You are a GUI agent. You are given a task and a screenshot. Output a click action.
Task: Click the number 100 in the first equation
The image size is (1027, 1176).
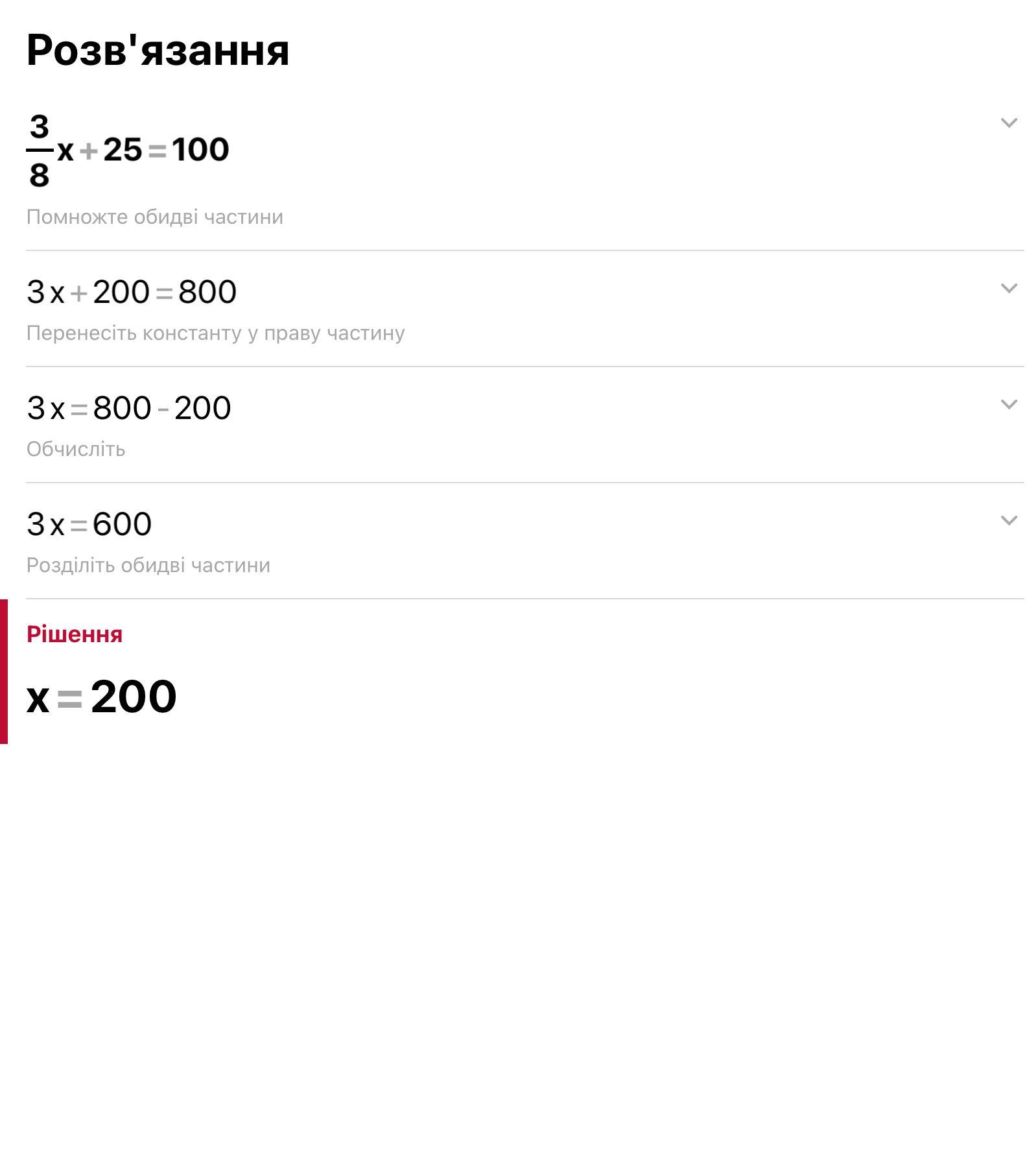pyautogui.click(x=200, y=150)
